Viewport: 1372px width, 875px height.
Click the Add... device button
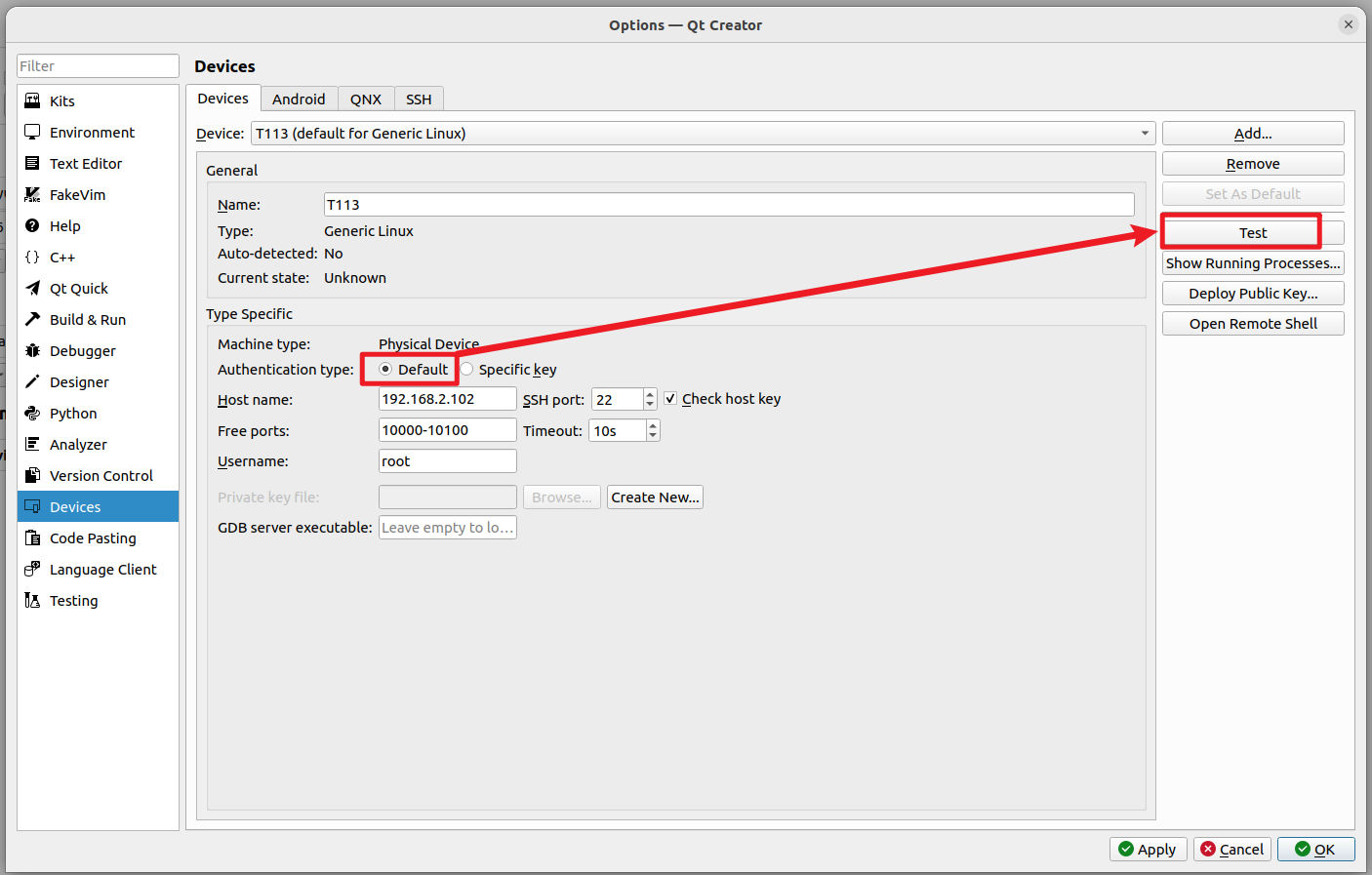[1253, 134]
